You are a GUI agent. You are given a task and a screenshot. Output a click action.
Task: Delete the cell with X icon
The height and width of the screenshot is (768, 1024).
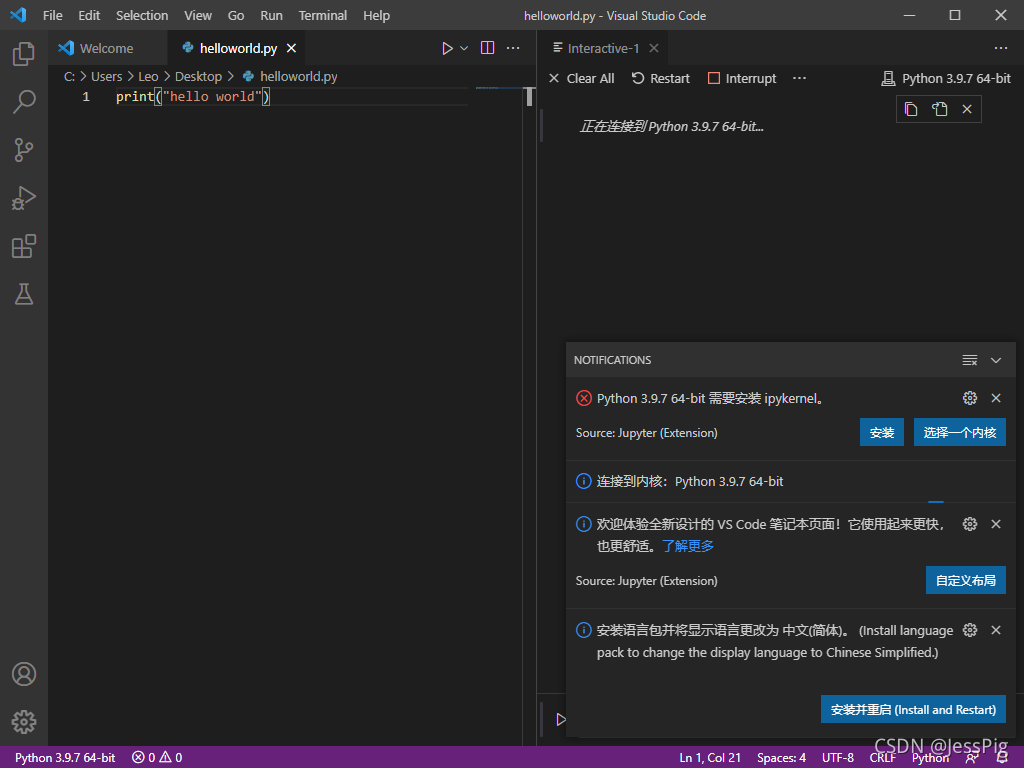967,109
